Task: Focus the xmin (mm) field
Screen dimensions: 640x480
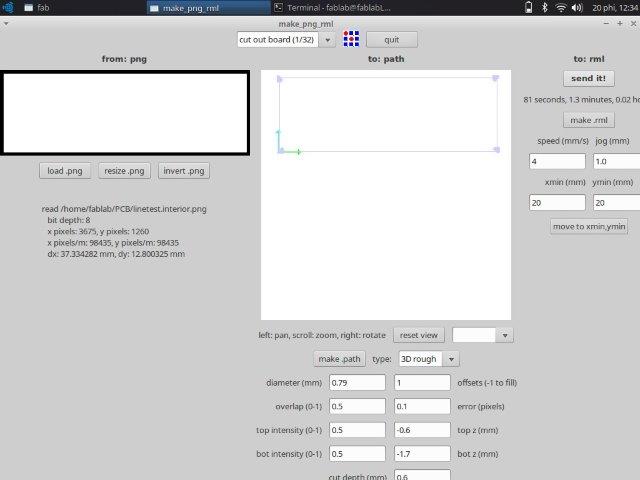Action: 557,202
